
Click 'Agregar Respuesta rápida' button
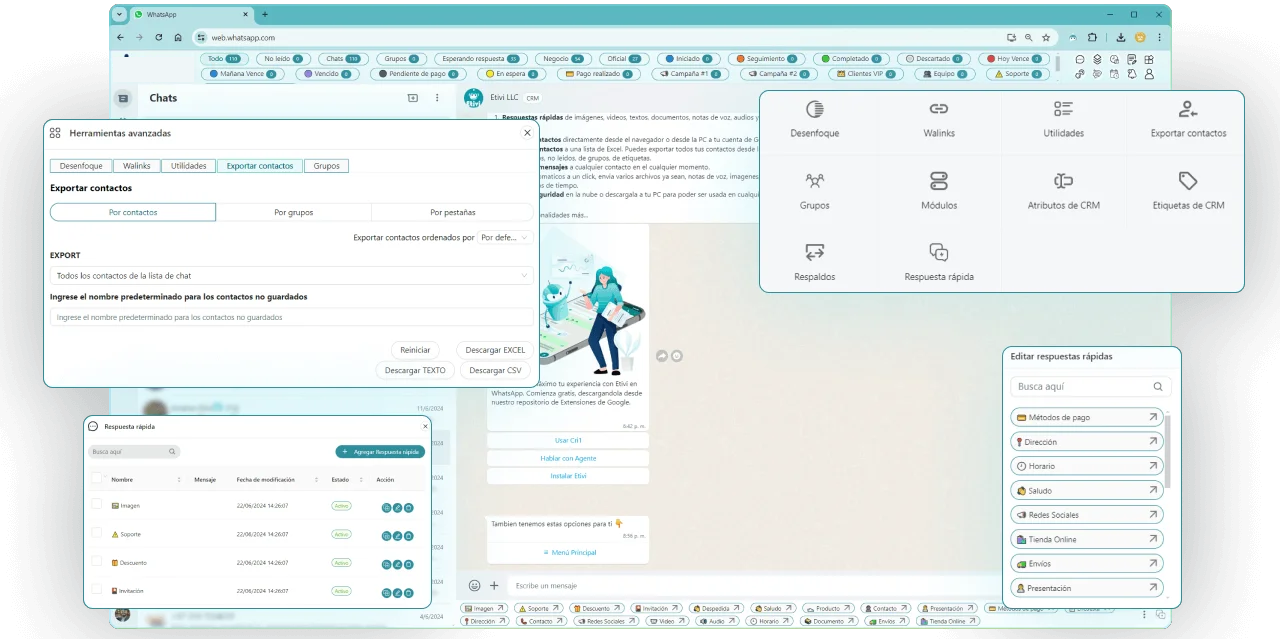380,452
